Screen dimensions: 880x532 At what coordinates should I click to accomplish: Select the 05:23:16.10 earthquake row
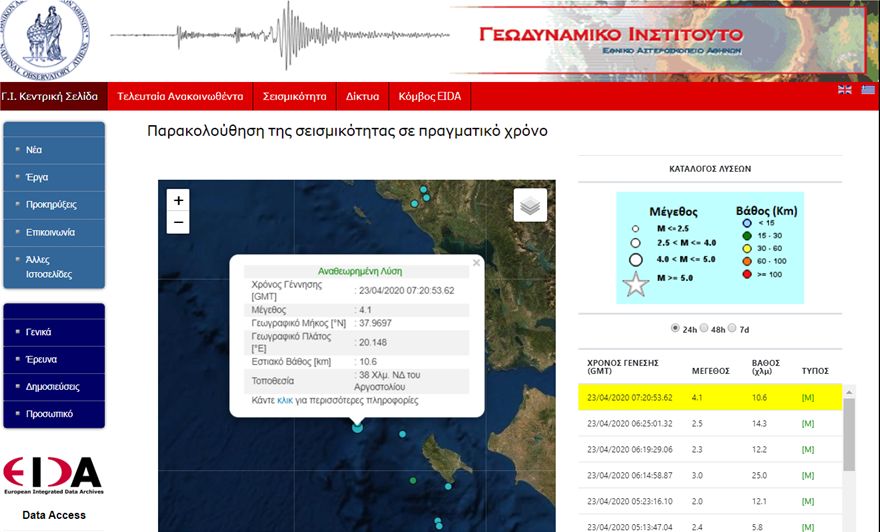click(710, 501)
